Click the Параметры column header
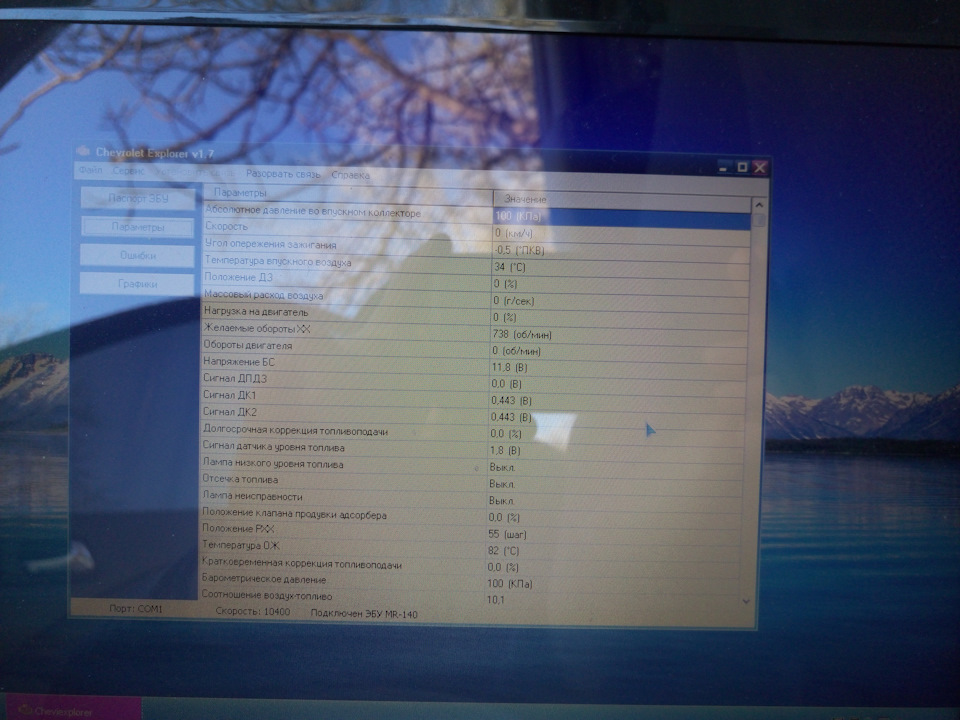The width and height of the screenshot is (960, 720). [x=348, y=193]
